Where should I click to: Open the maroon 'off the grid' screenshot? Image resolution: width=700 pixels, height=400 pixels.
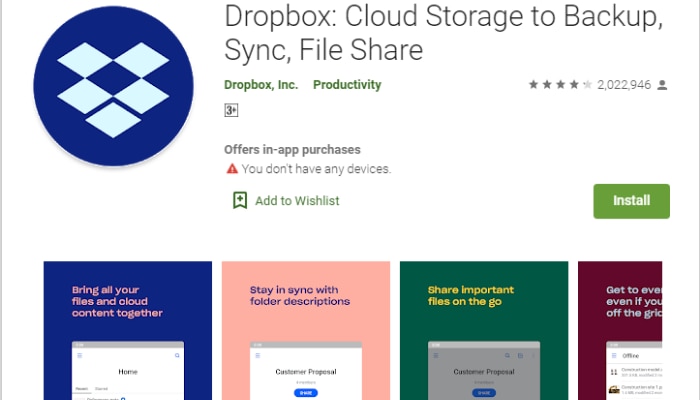pyautogui.click(x=620, y=331)
